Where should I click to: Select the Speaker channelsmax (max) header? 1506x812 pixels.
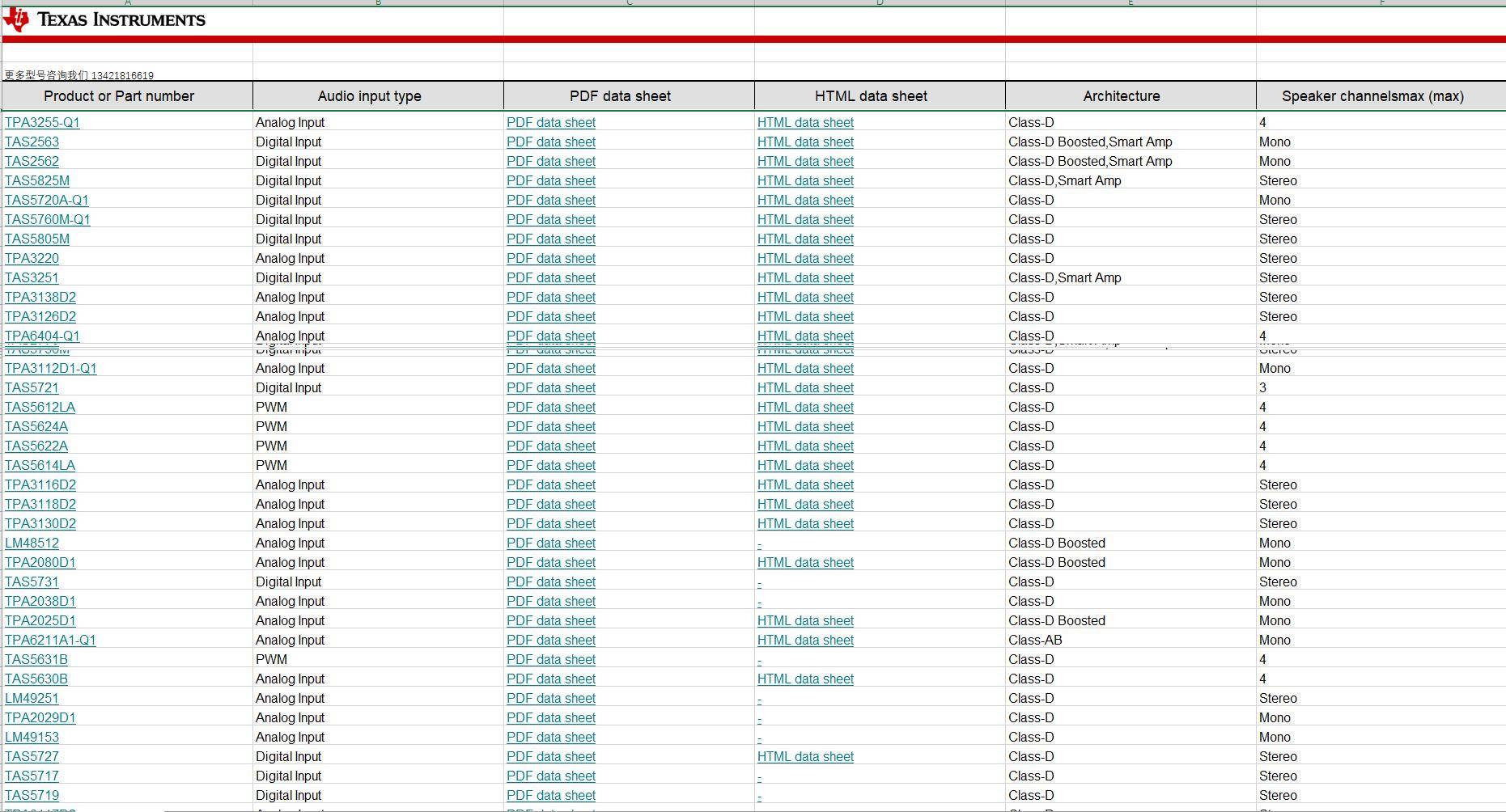click(x=1372, y=96)
